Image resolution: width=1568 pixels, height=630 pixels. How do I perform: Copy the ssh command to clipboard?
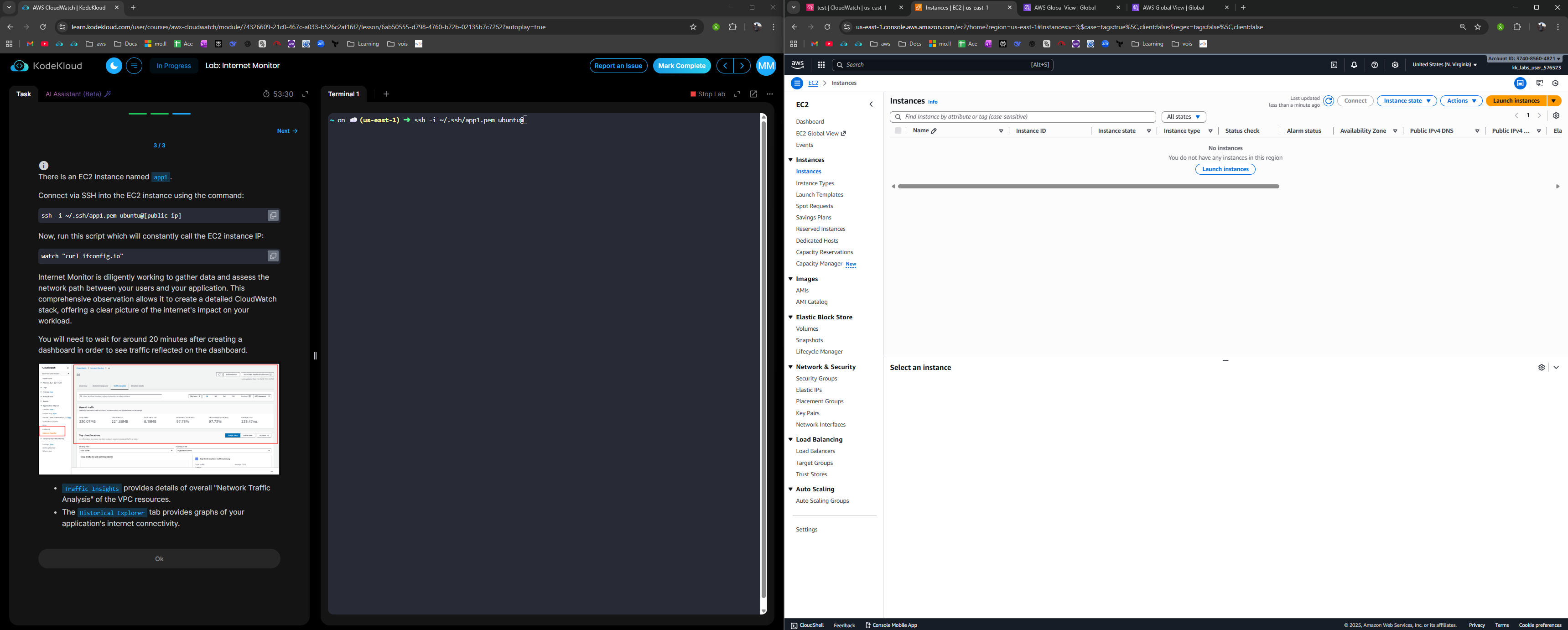[273, 215]
